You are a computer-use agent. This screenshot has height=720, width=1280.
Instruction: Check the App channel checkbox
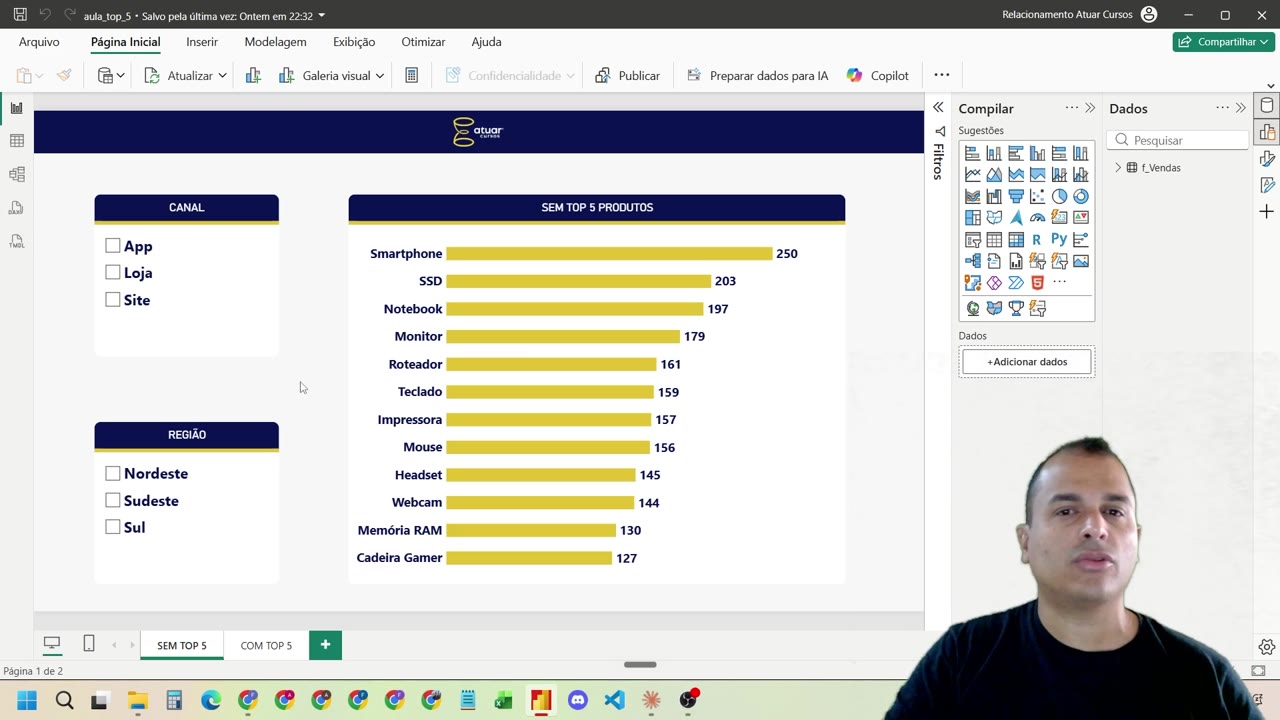tap(113, 246)
